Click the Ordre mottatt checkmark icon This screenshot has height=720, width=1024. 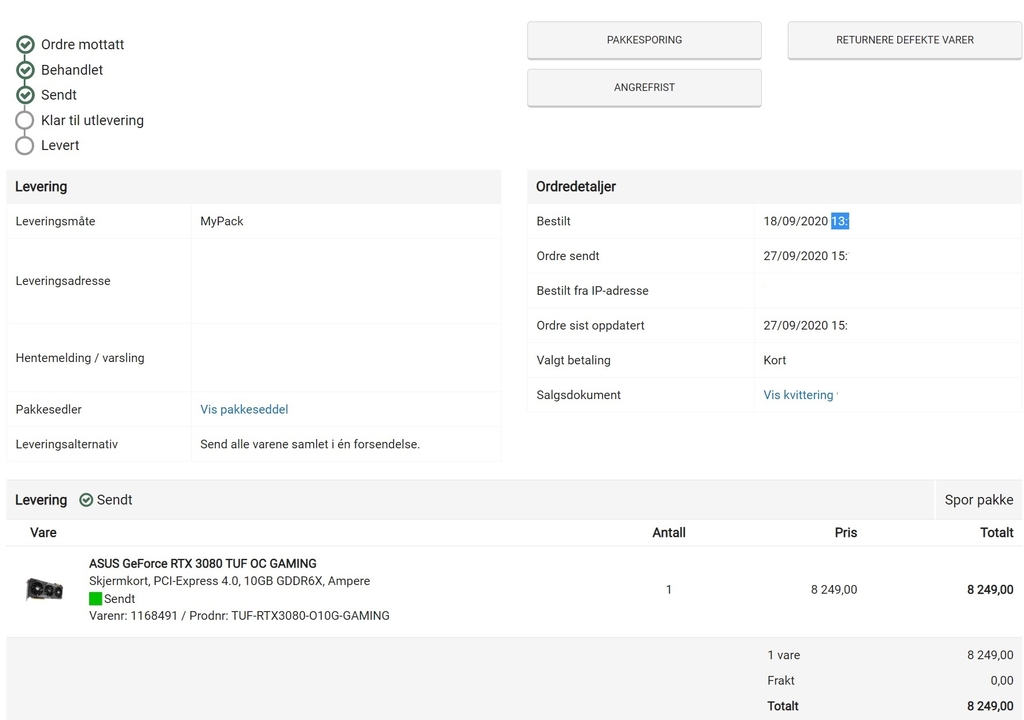pyautogui.click(x=25, y=44)
